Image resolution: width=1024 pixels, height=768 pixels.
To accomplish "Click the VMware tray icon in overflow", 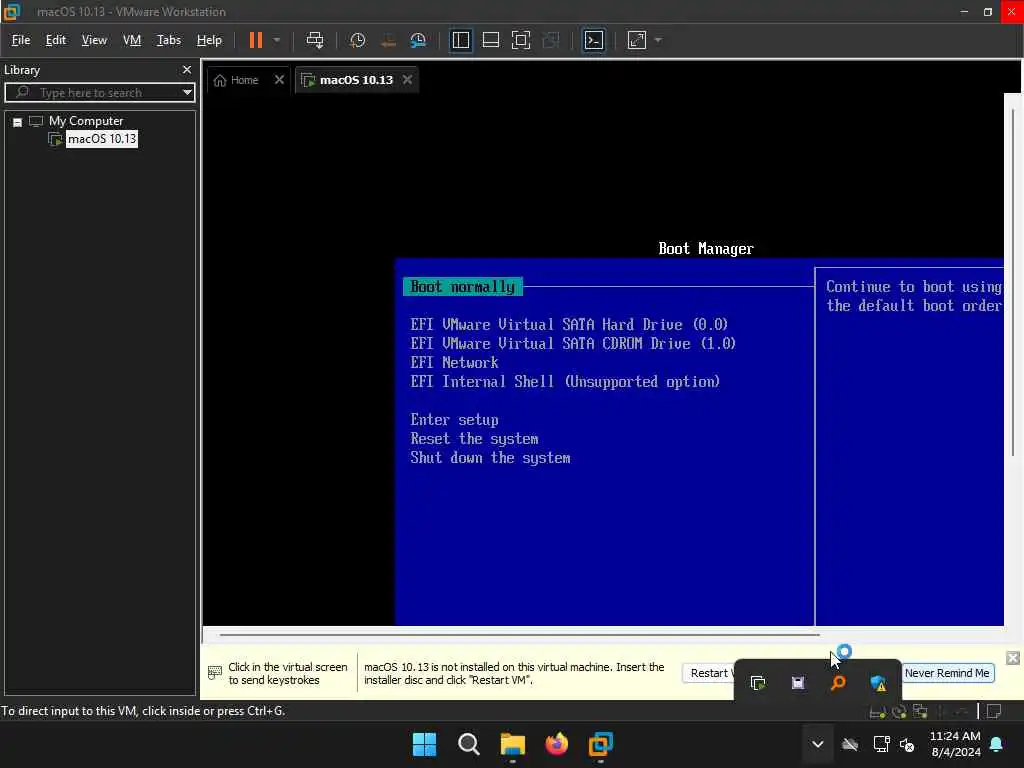I will point(758,683).
